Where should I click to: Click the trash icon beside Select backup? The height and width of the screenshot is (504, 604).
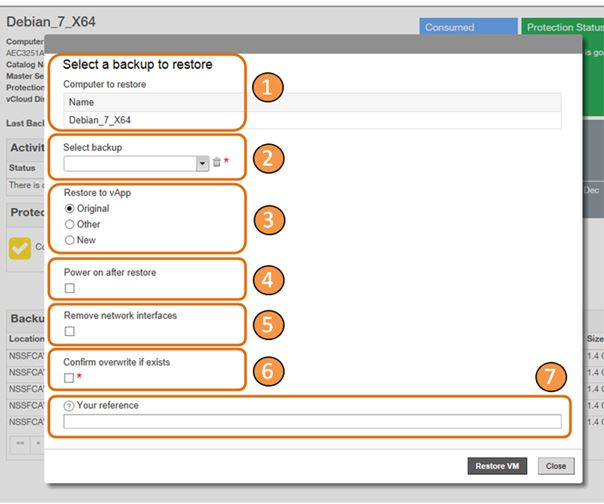[x=217, y=162]
